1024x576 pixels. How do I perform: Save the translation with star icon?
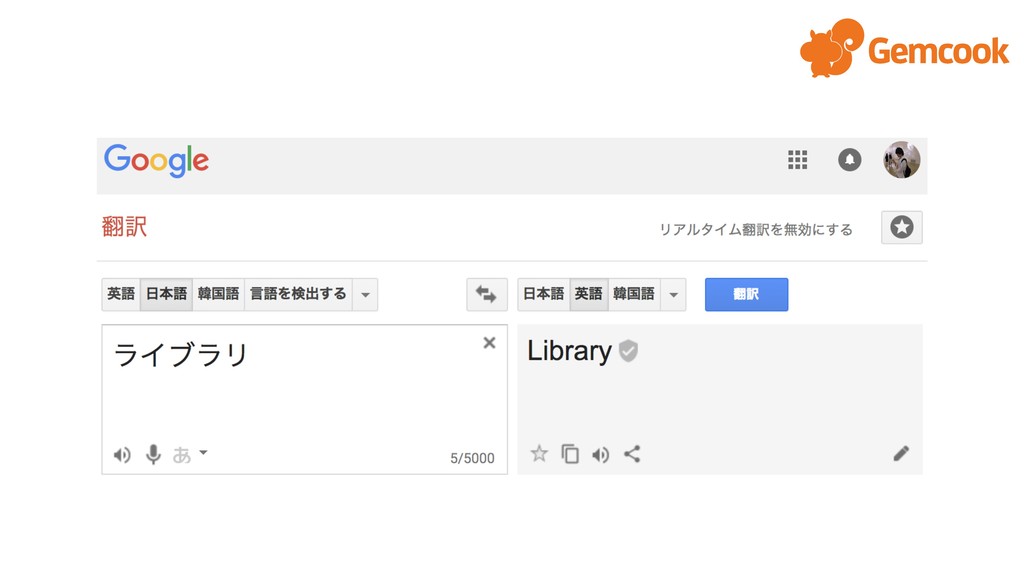pyautogui.click(x=539, y=453)
